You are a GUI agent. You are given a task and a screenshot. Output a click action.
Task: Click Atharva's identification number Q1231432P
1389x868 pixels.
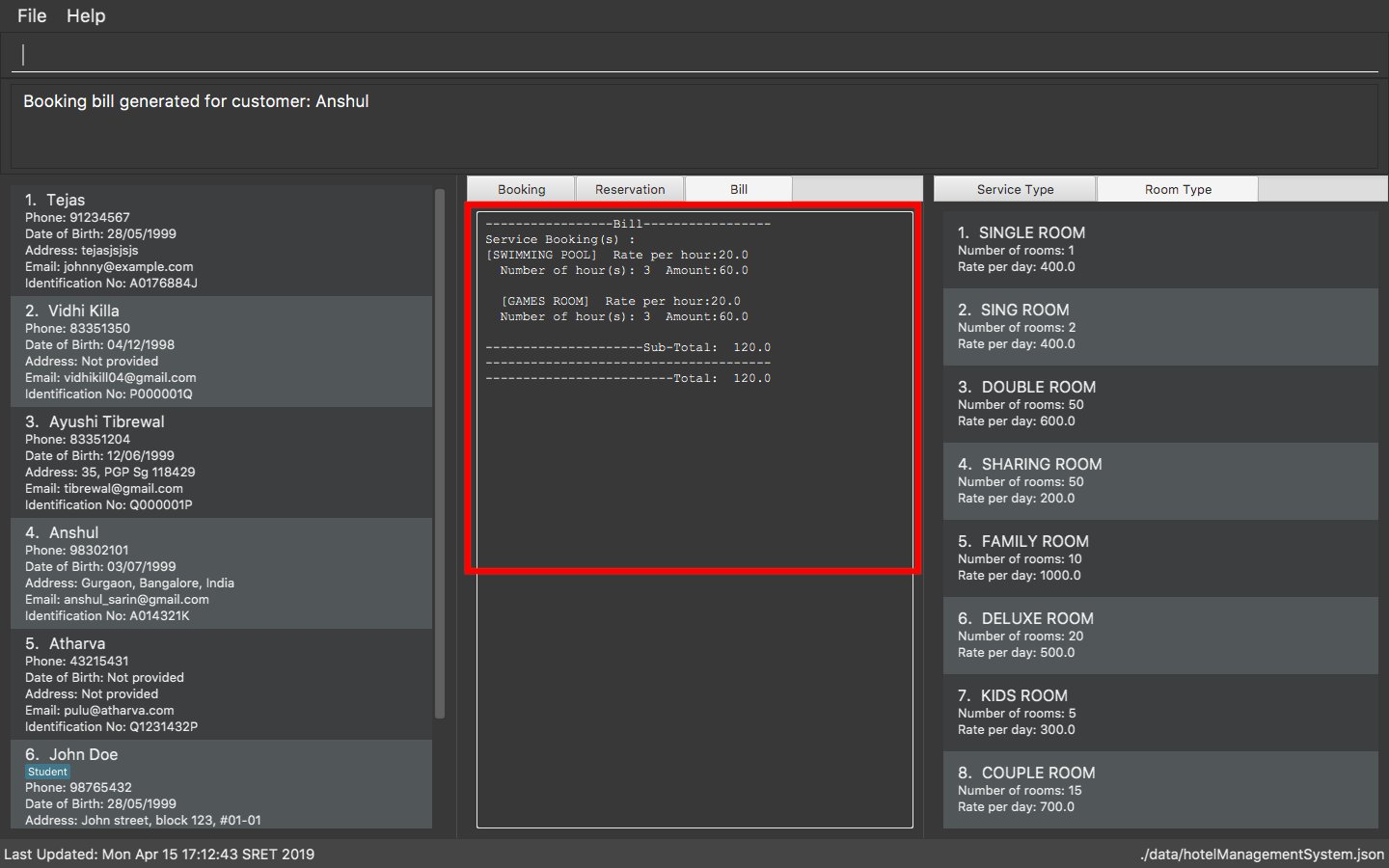[x=111, y=726]
